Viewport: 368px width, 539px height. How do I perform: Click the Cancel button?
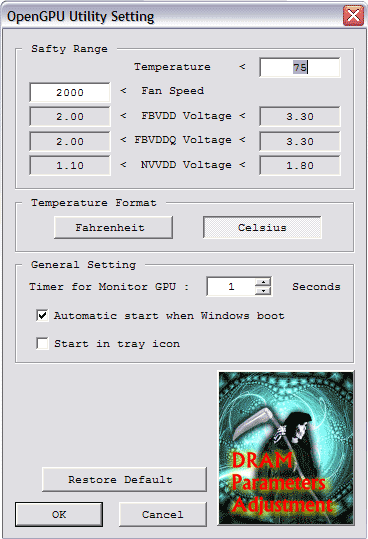163,514
